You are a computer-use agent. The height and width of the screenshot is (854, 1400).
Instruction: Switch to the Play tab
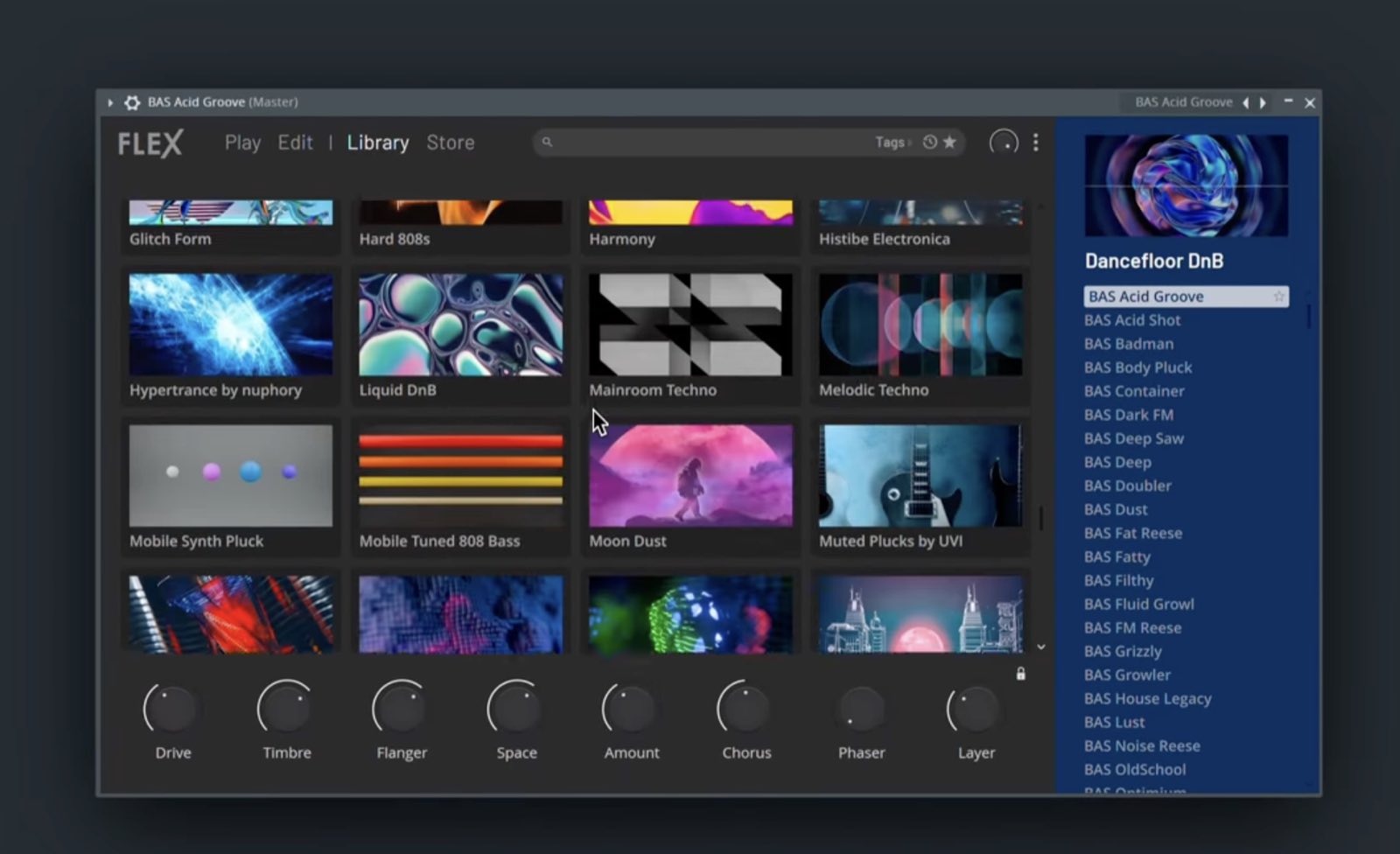click(x=242, y=143)
